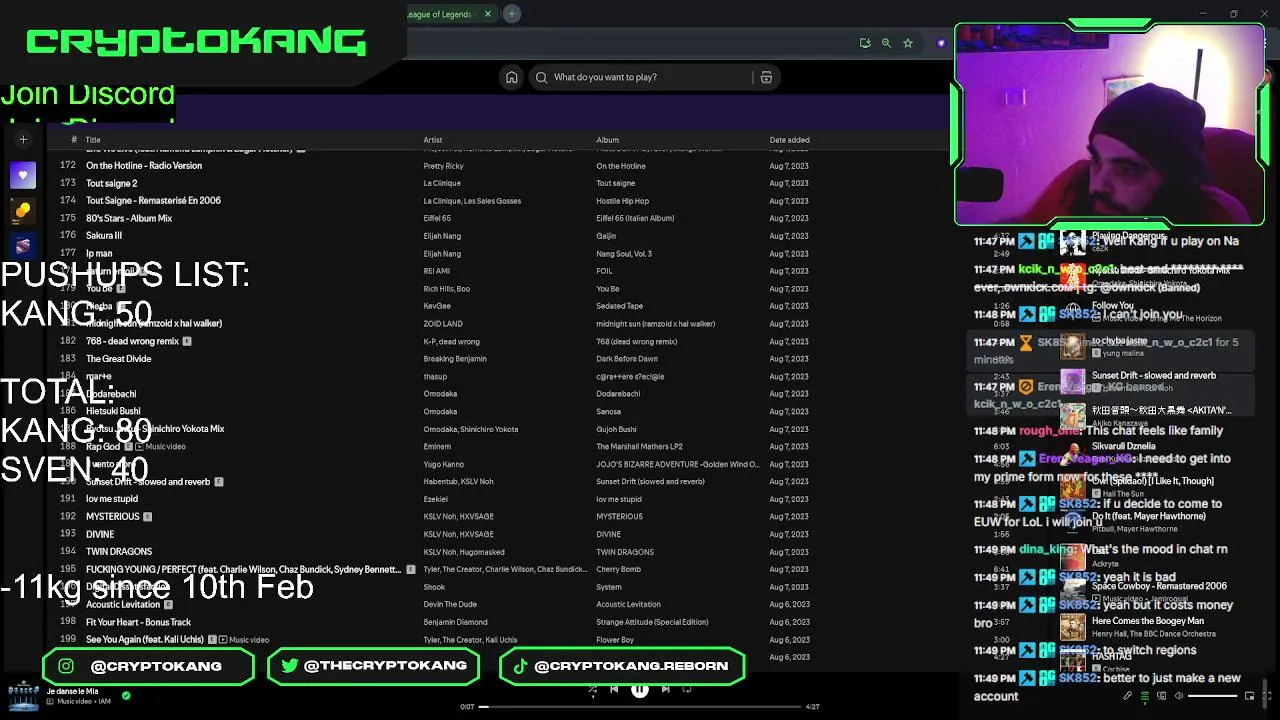The image size is (1280, 720).
Task: Open now playing title 'Je danse le Mia'
Action: (x=72, y=691)
